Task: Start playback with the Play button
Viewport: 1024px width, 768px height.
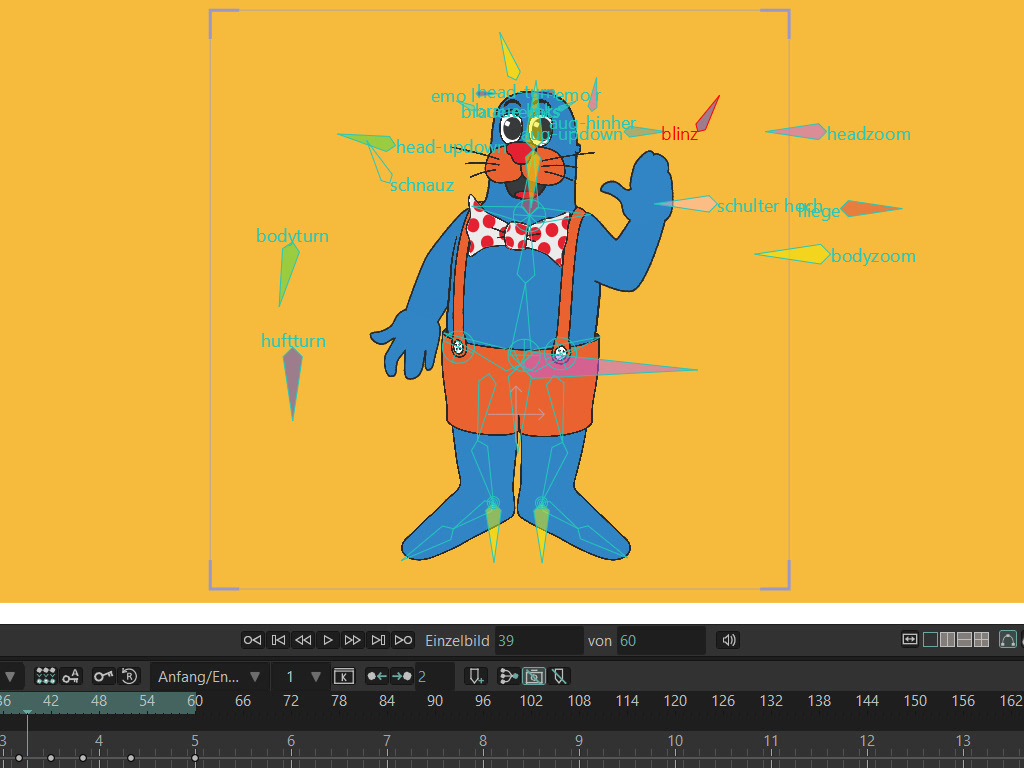Action: [328, 640]
